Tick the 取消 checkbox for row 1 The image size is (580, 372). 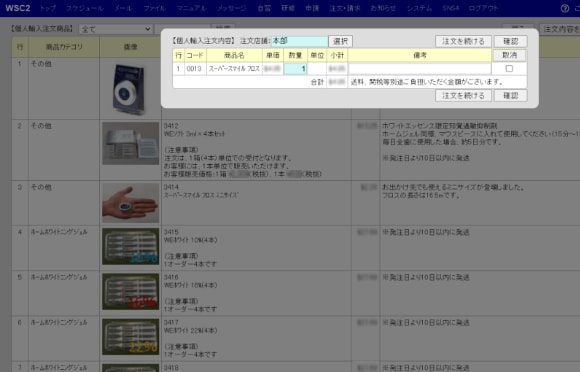point(509,68)
